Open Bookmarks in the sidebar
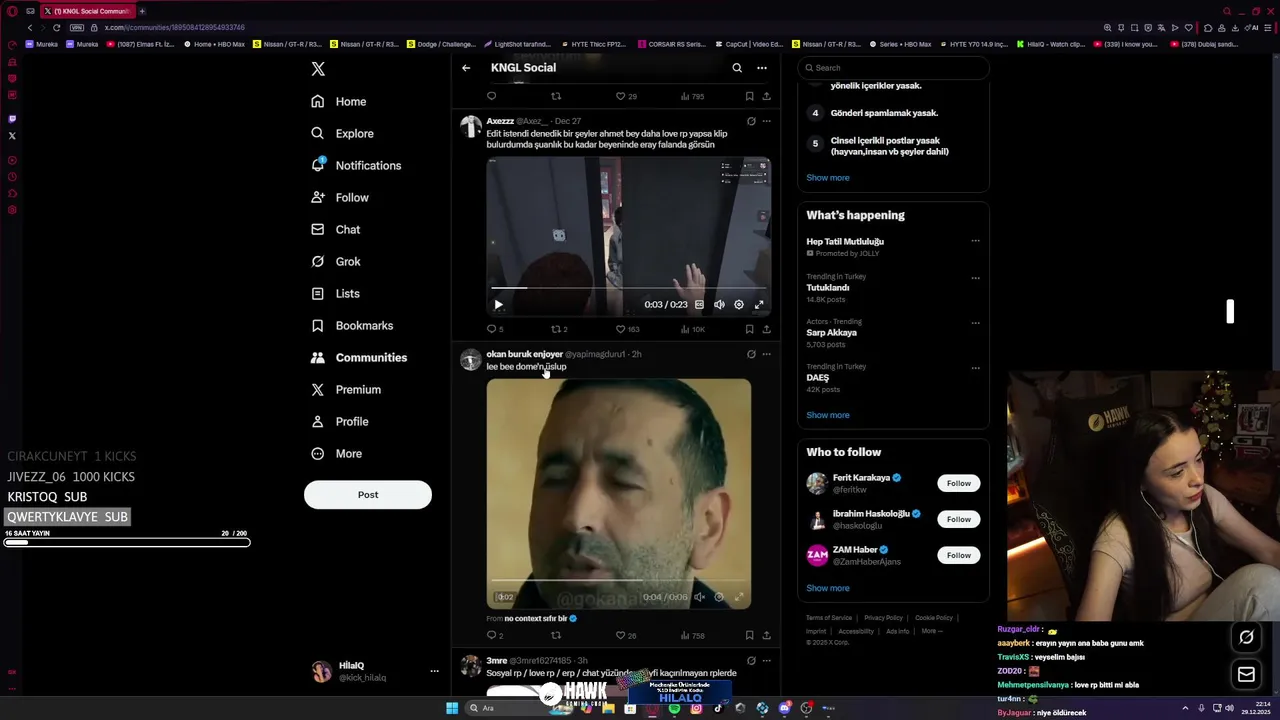The height and width of the screenshot is (720, 1280). [352, 325]
